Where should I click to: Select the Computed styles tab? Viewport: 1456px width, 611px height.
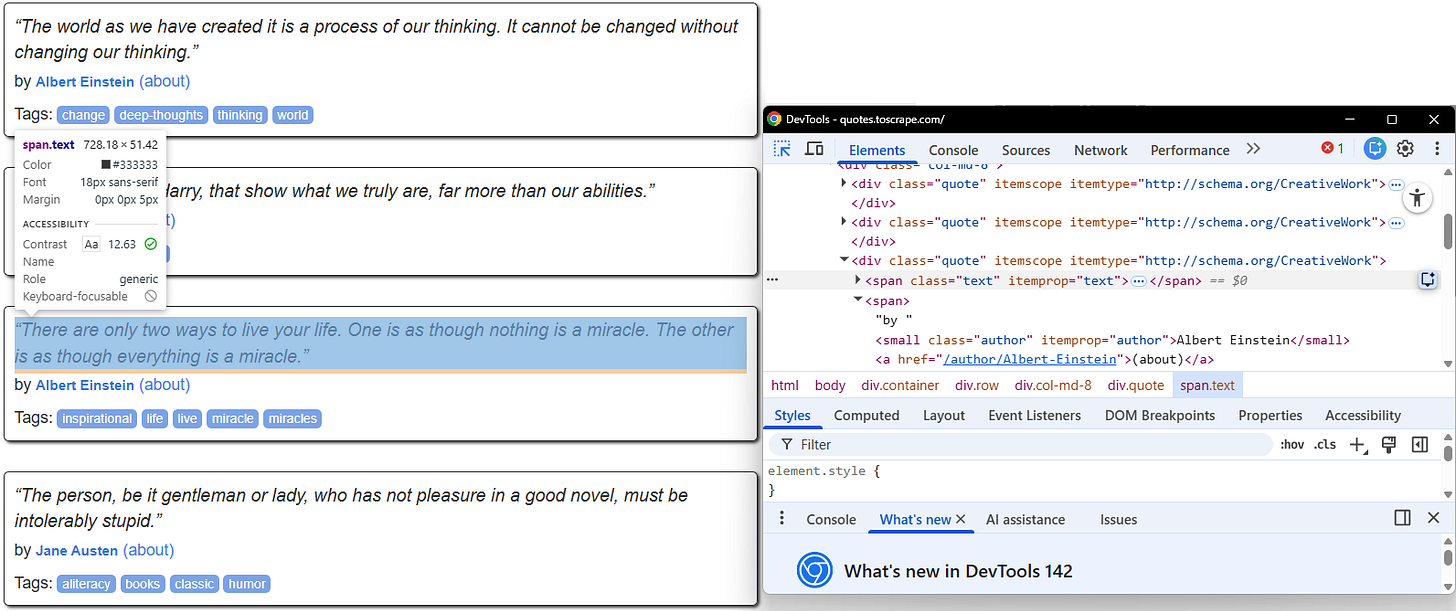[x=867, y=415]
